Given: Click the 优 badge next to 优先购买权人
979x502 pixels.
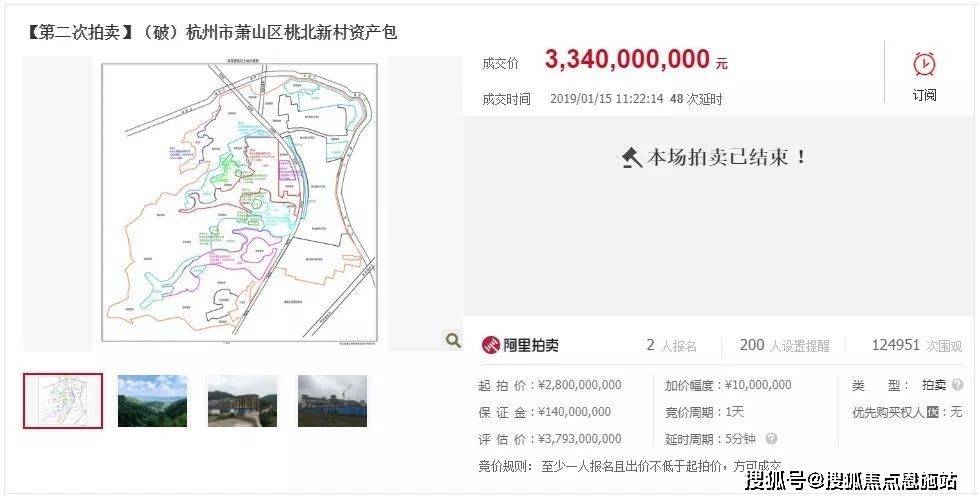Looking at the screenshot, I should click(x=933, y=412).
